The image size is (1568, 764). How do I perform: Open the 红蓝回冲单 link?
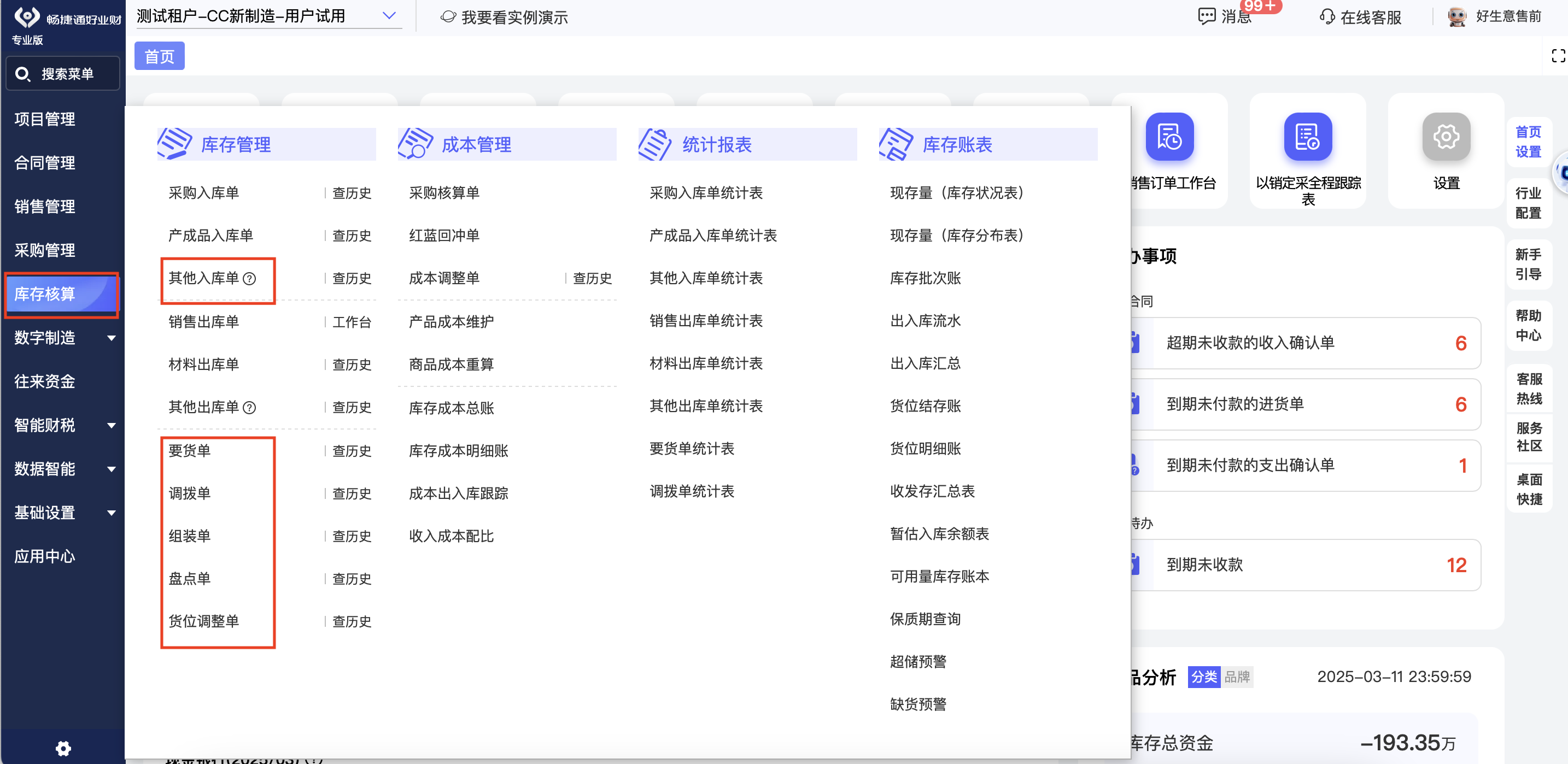444,236
